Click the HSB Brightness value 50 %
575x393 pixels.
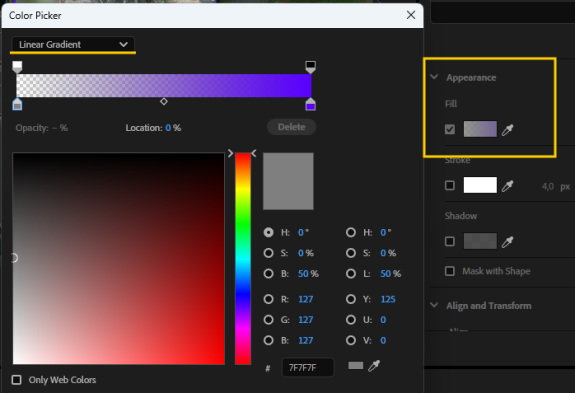(308, 273)
